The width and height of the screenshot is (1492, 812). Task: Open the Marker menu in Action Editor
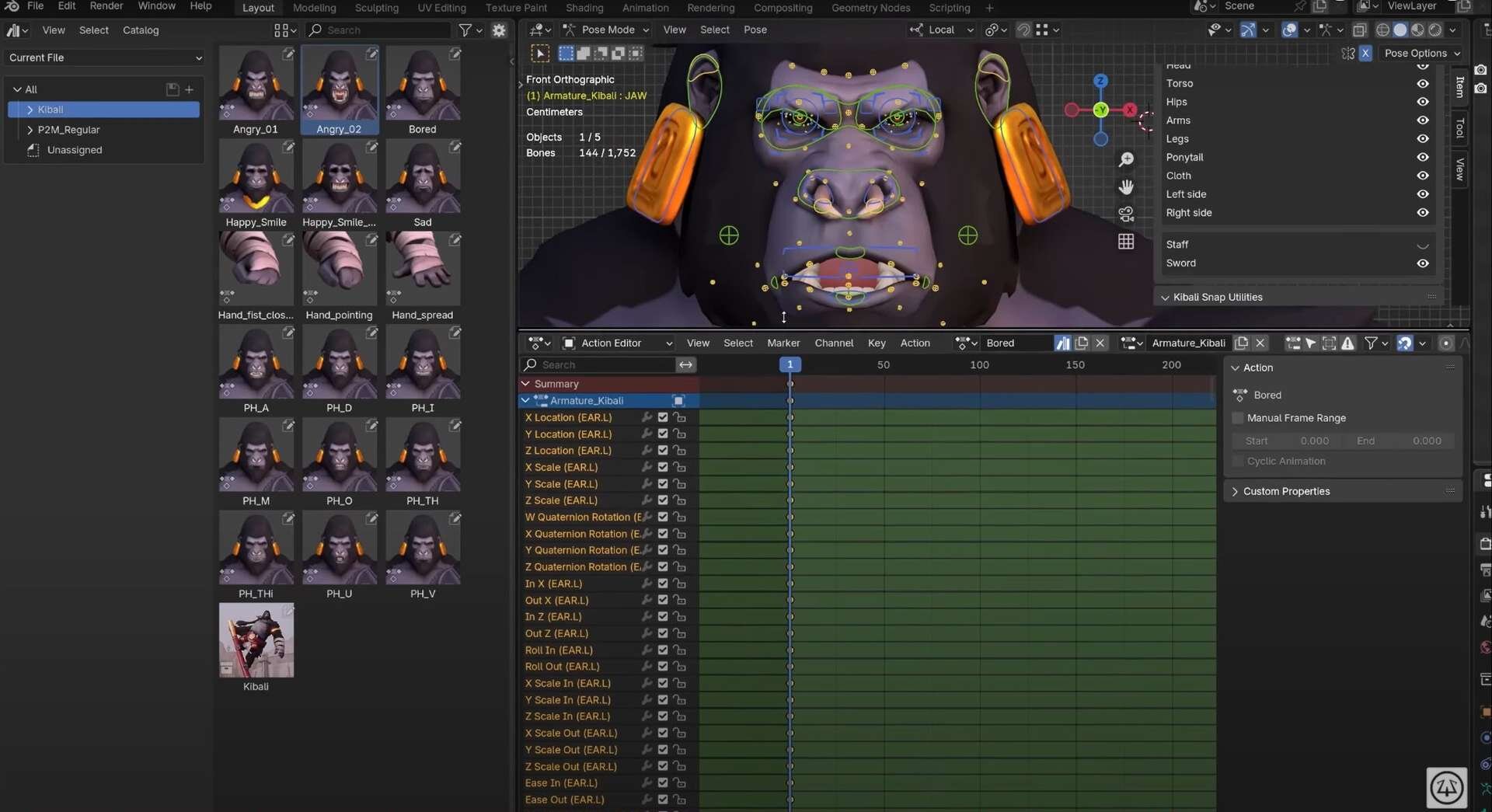783,343
